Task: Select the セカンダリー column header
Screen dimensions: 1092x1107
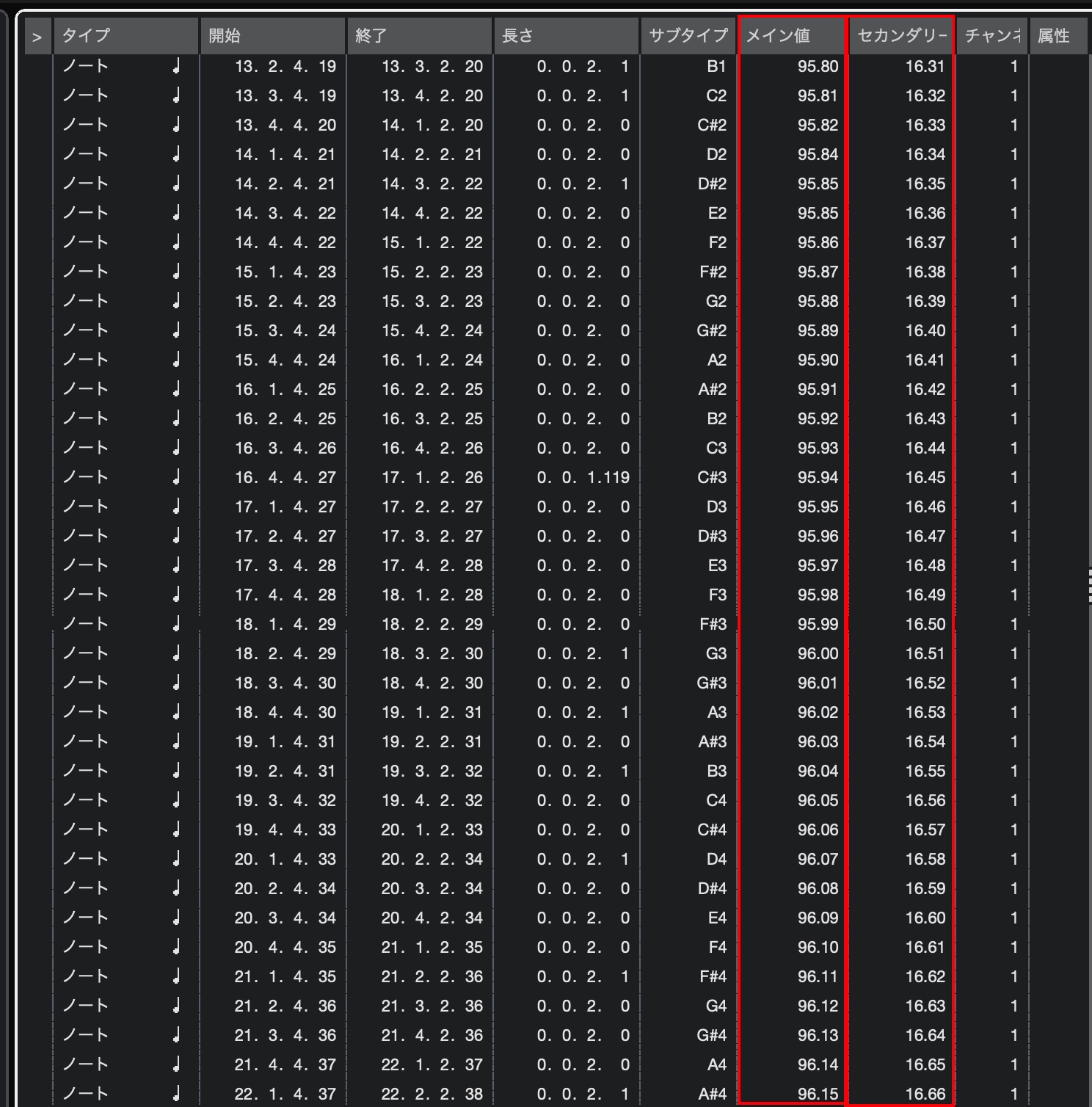Action: click(x=901, y=36)
